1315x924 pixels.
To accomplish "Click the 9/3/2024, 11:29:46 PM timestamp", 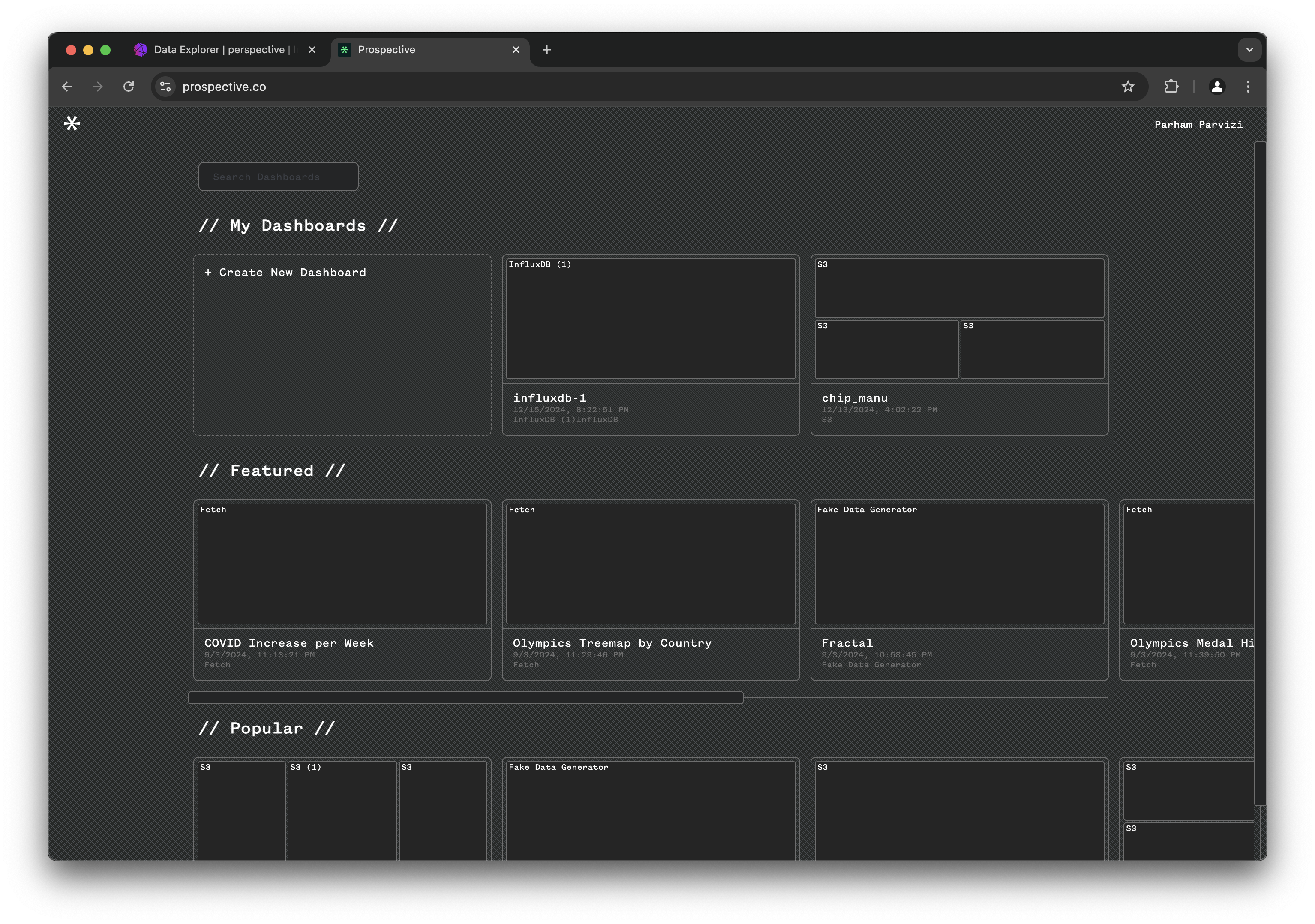I will click(567, 655).
